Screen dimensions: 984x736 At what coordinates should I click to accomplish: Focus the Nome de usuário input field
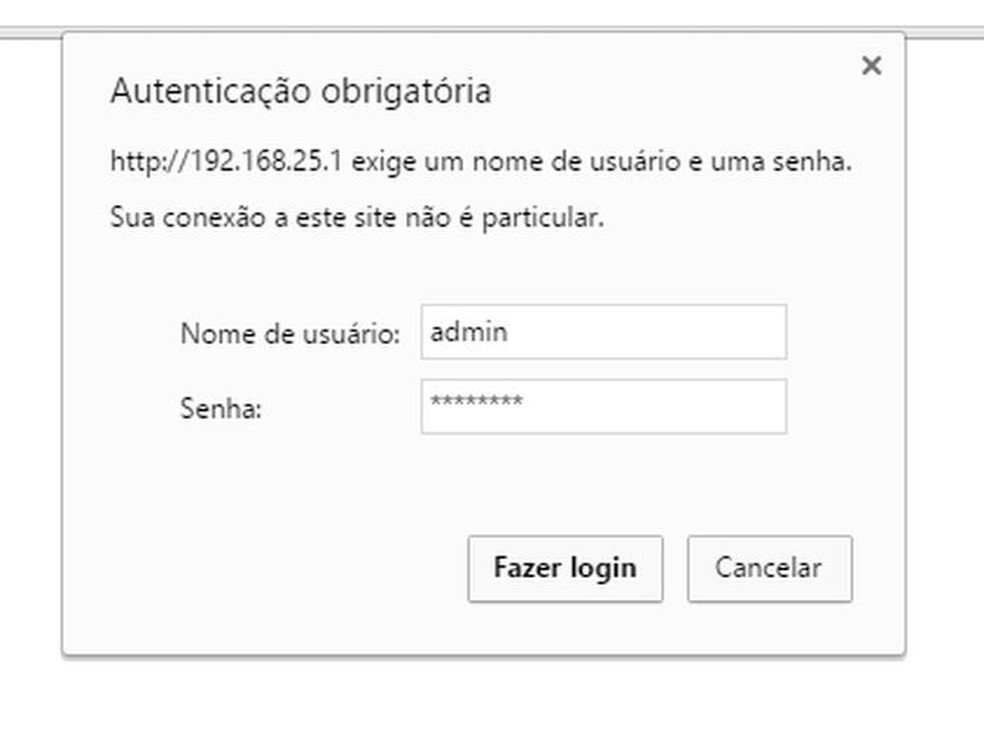click(603, 332)
